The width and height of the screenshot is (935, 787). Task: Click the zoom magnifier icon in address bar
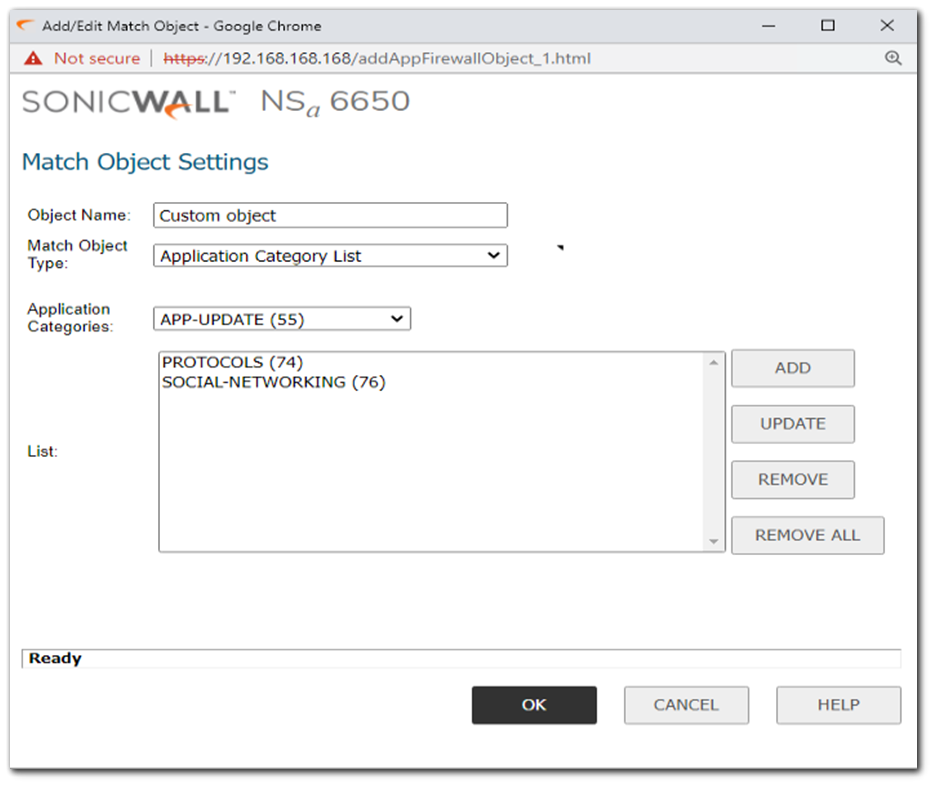893,58
